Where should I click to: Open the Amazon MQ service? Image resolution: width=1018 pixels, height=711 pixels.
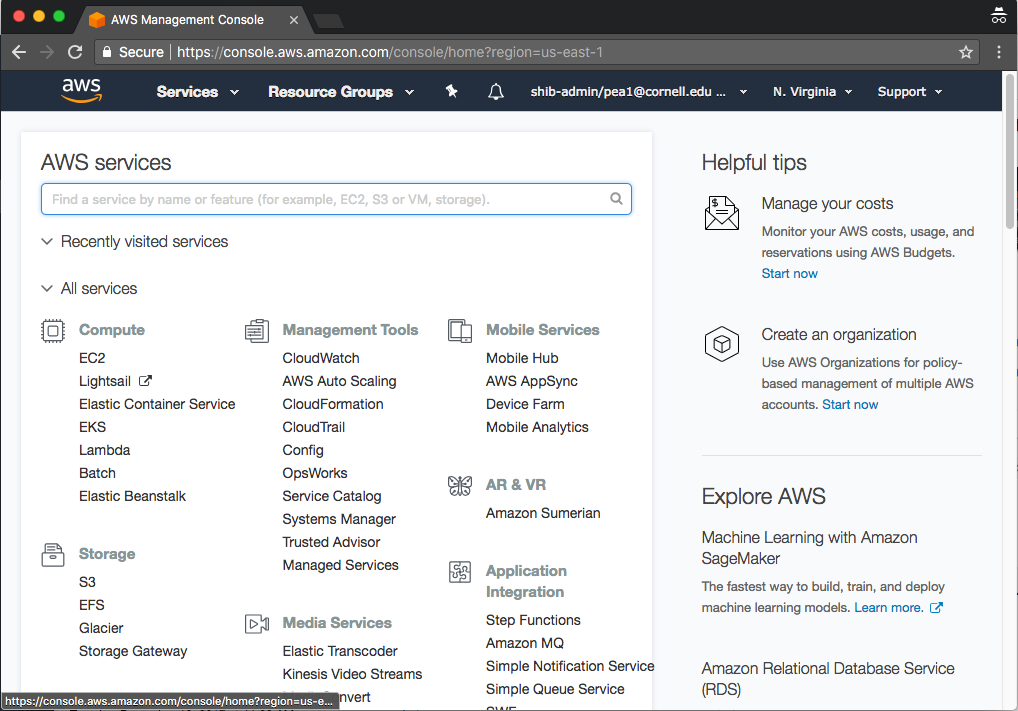[x=525, y=643]
